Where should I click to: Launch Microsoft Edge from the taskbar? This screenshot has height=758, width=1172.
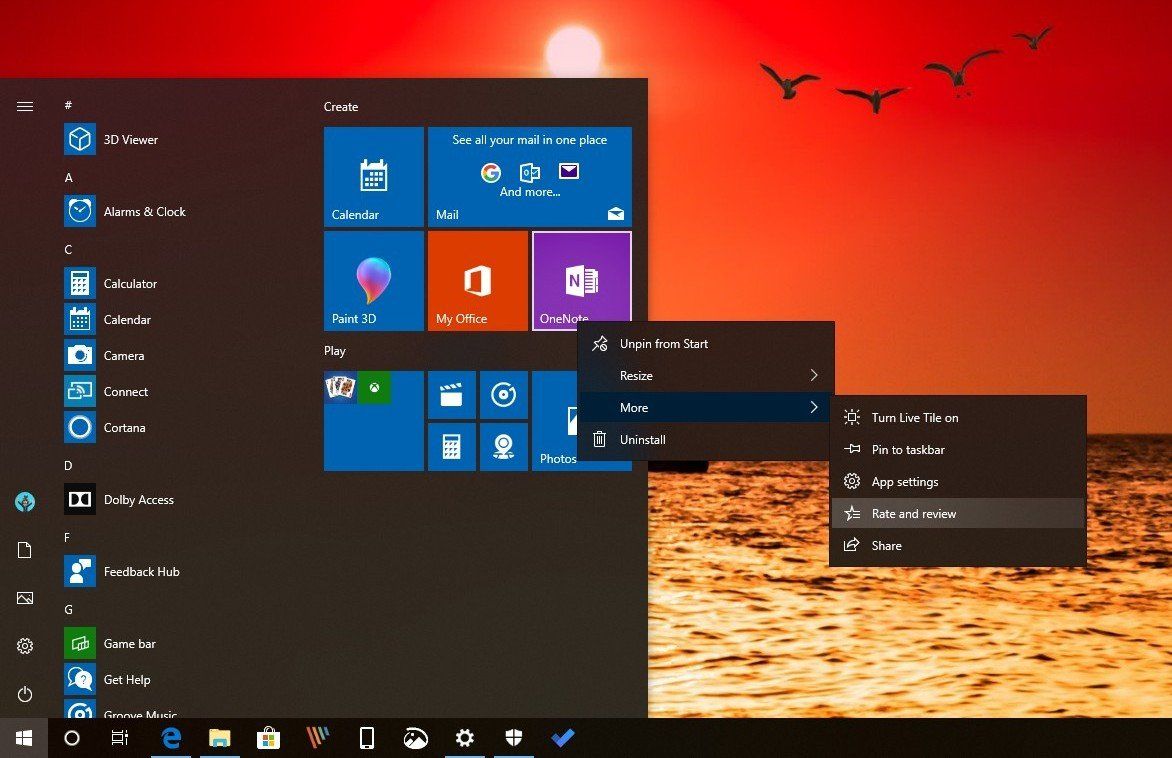170,738
